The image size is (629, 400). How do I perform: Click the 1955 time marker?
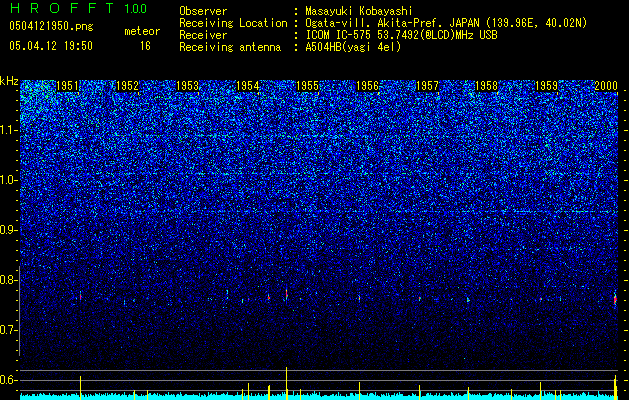coord(307,86)
